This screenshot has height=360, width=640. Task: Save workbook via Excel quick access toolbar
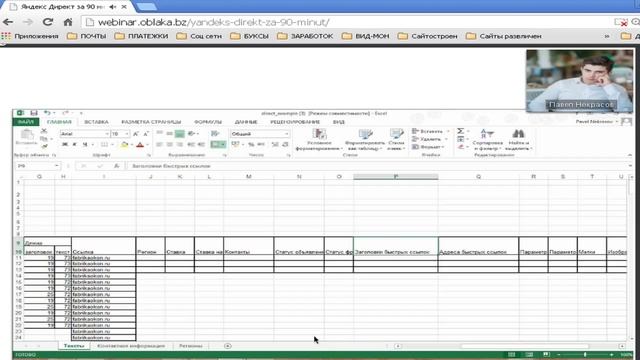34,113
